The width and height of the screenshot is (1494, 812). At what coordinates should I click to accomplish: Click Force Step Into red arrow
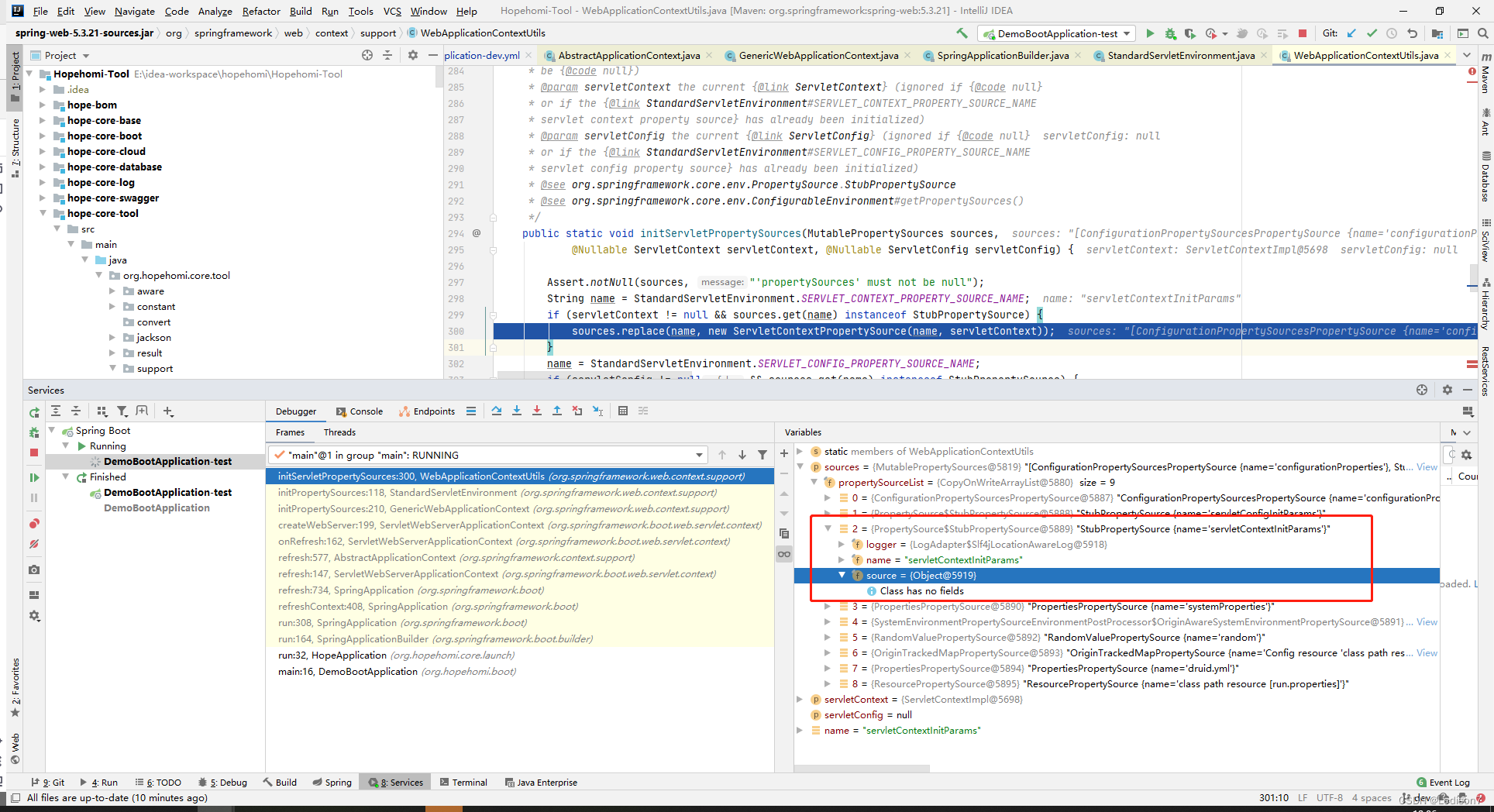pos(537,411)
